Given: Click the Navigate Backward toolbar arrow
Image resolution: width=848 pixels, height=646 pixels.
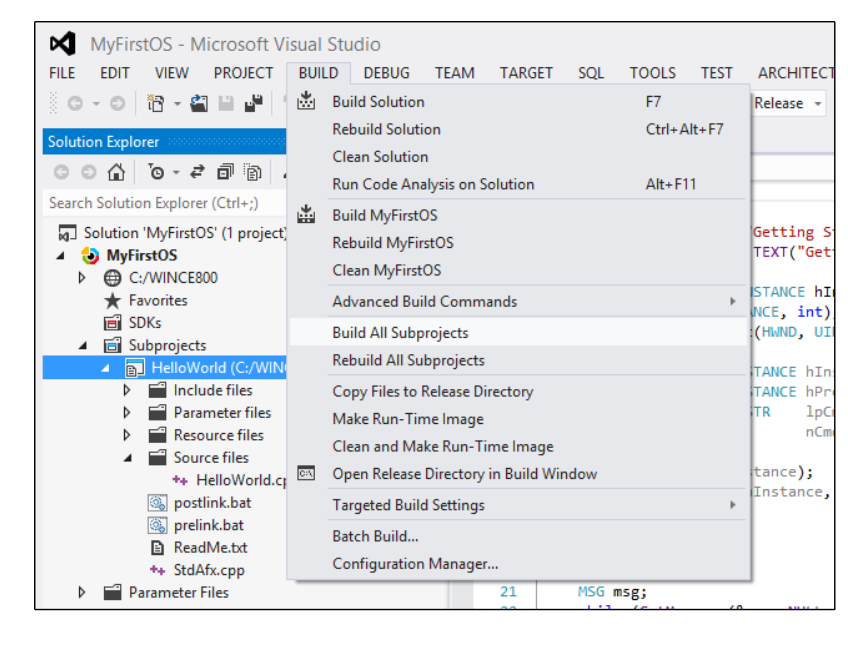Looking at the screenshot, I should click(x=75, y=103).
